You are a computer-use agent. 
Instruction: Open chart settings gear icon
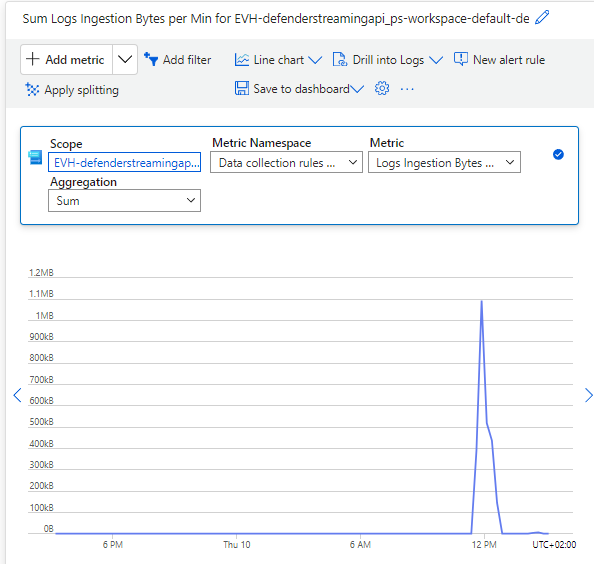coord(382,88)
